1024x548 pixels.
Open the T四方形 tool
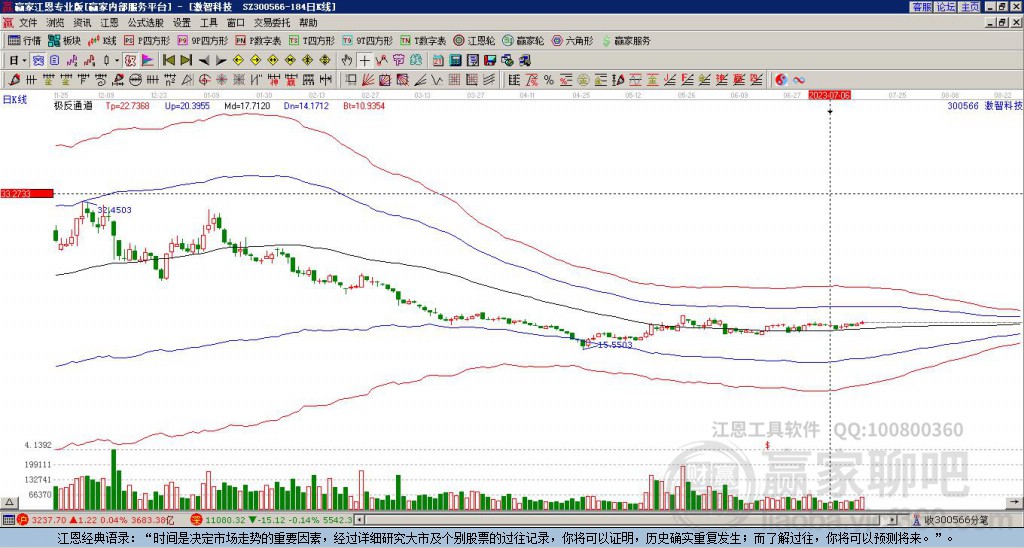[x=312, y=40]
